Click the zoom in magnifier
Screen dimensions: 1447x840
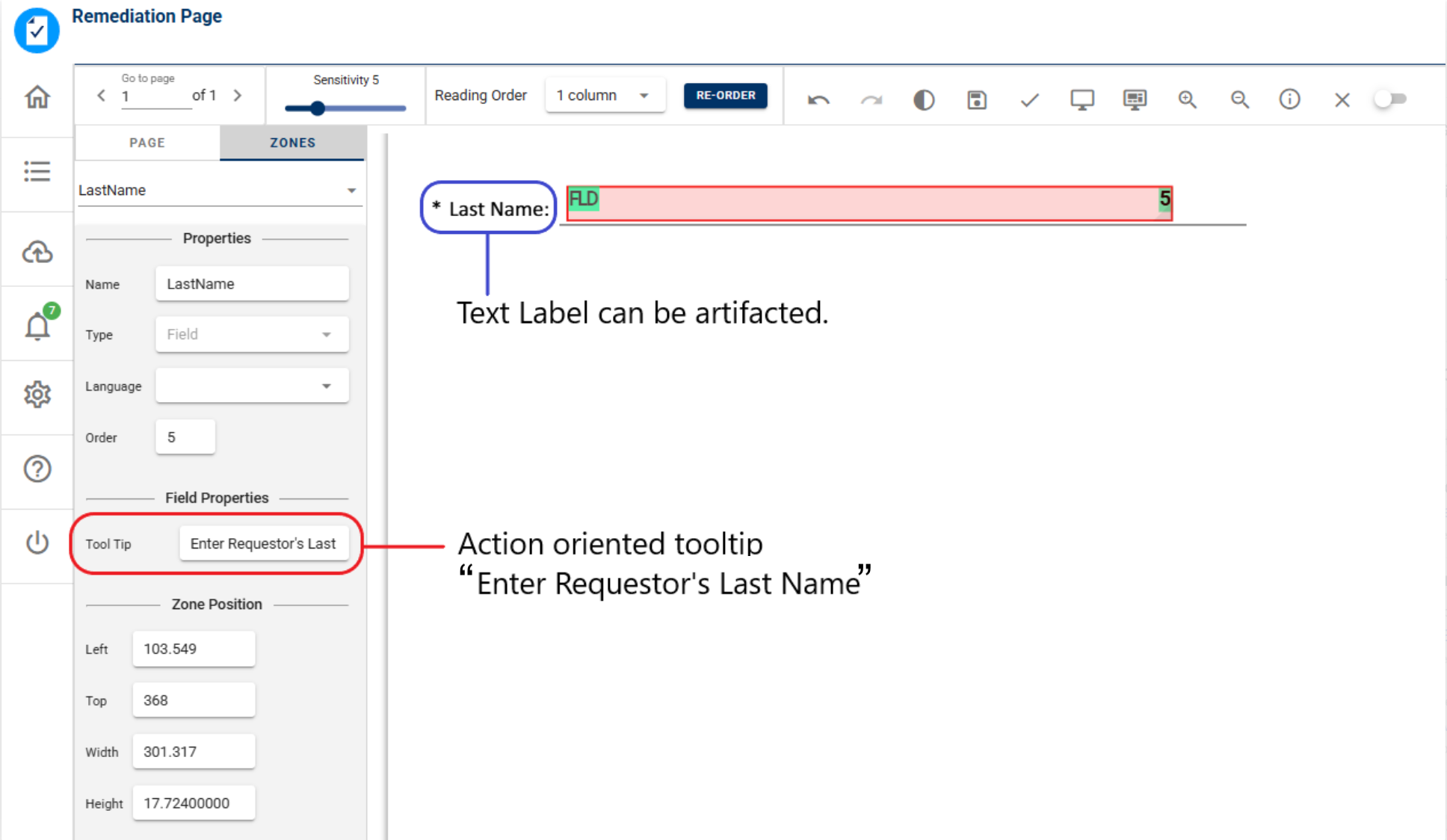coord(1187,99)
